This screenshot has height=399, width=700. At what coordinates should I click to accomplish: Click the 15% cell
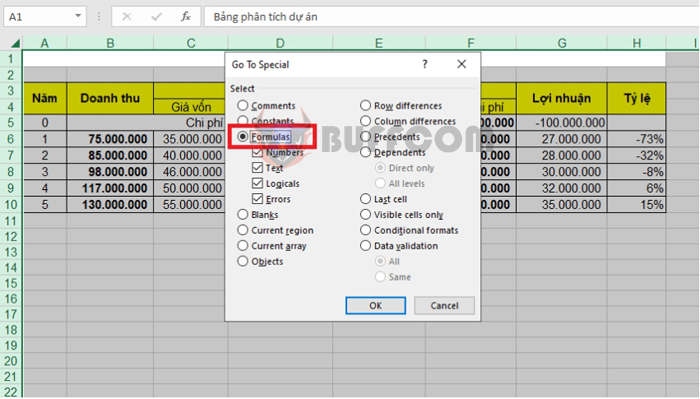point(637,205)
